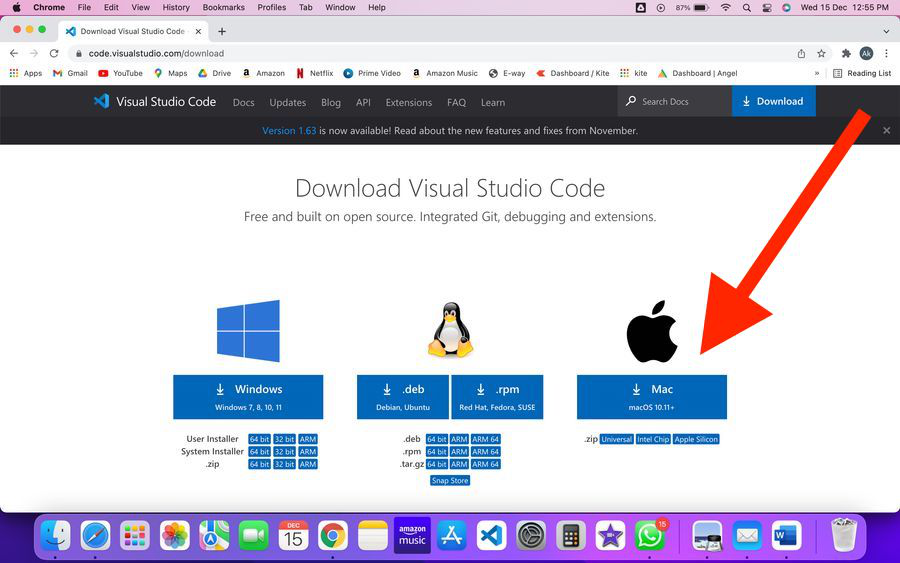Image resolution: width=900 pixels, height=563 pixels.
Task: Go back to previous page
Action: (x=14, y=53)
